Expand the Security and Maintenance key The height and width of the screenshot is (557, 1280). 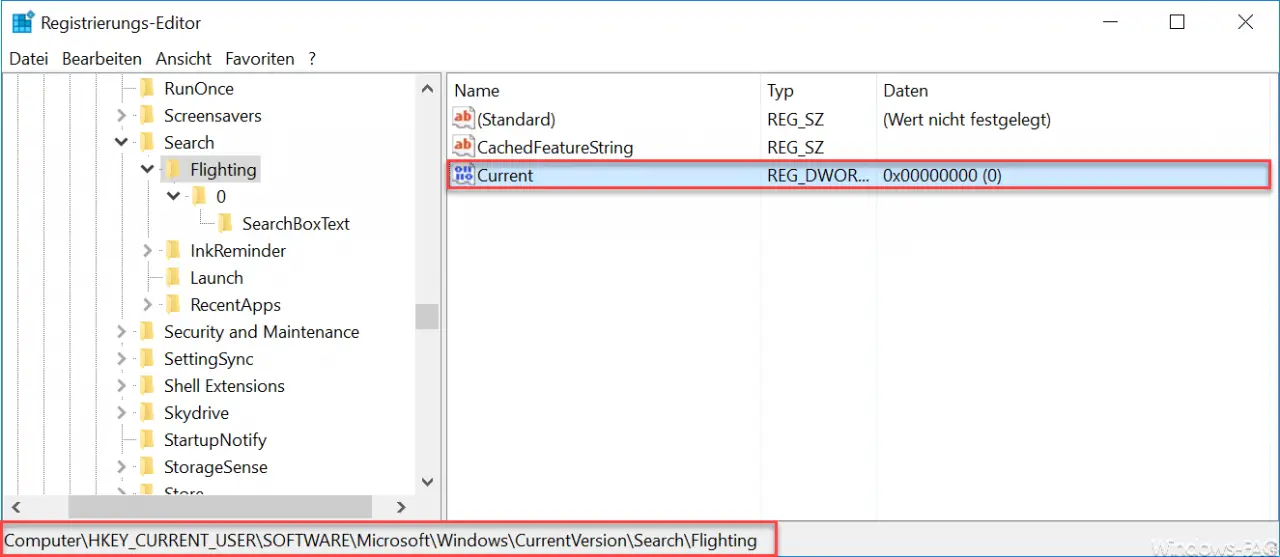pos(122,332)
